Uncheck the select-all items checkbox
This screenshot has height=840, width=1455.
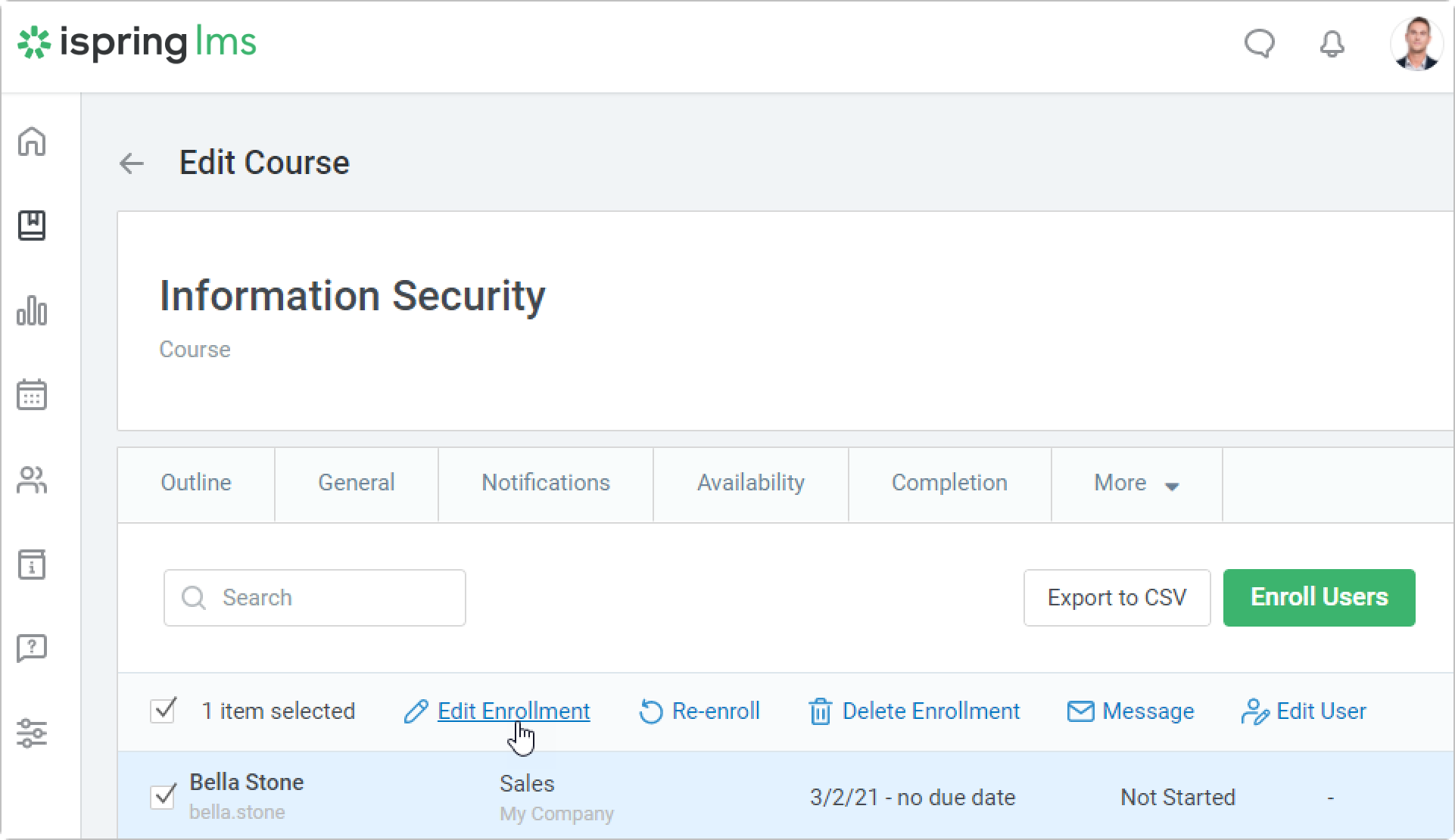pyautogui.click(x=163, y=711)
